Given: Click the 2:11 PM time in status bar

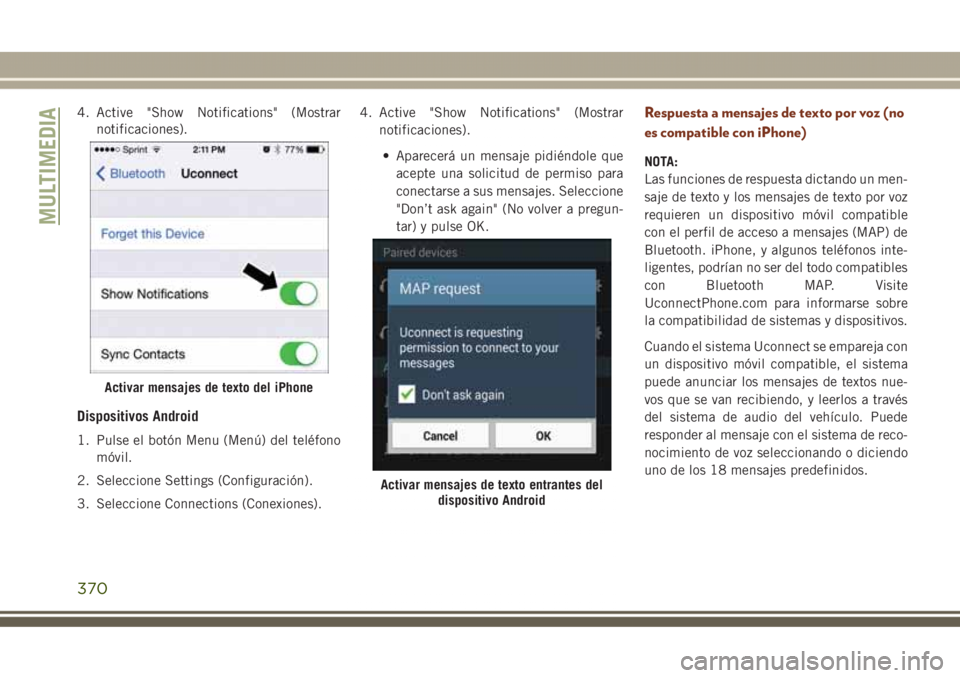Looking at the screenshot, I should 209,149.
